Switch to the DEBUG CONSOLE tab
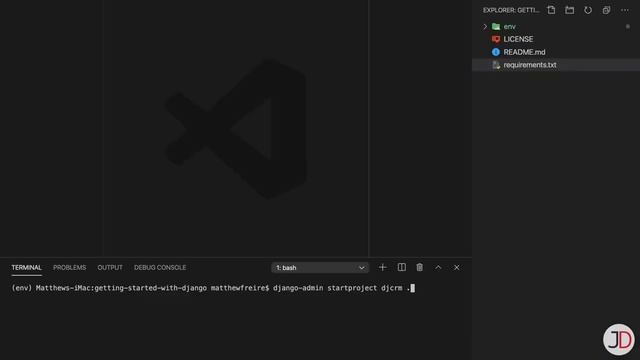Image resolution: width=640 pixels, height=360 pixels. pos(160,268)
